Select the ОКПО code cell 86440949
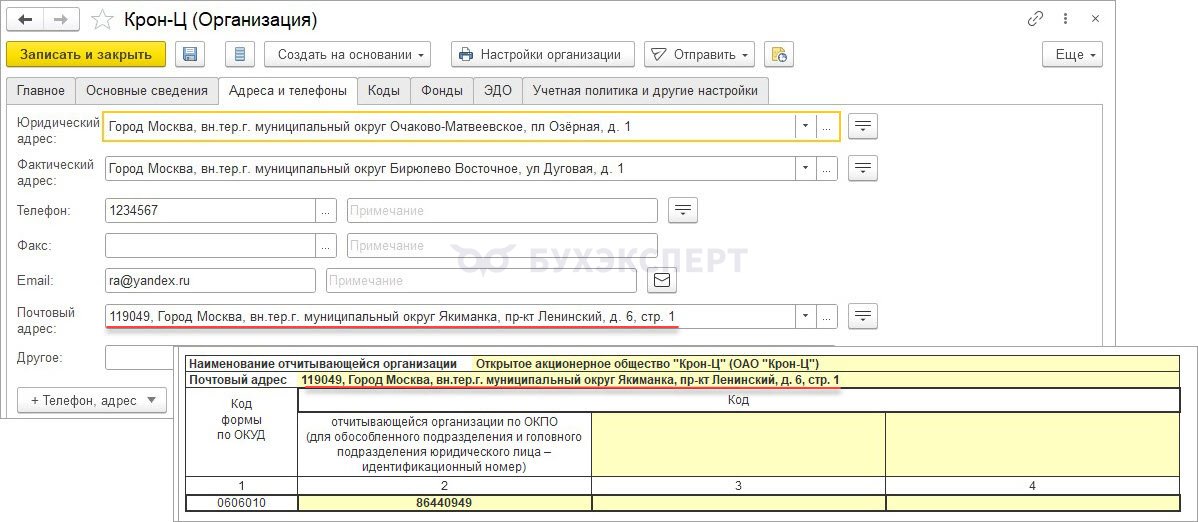Image resolution: width=1198 pixels, height=522 pixels. click(444, 503)
